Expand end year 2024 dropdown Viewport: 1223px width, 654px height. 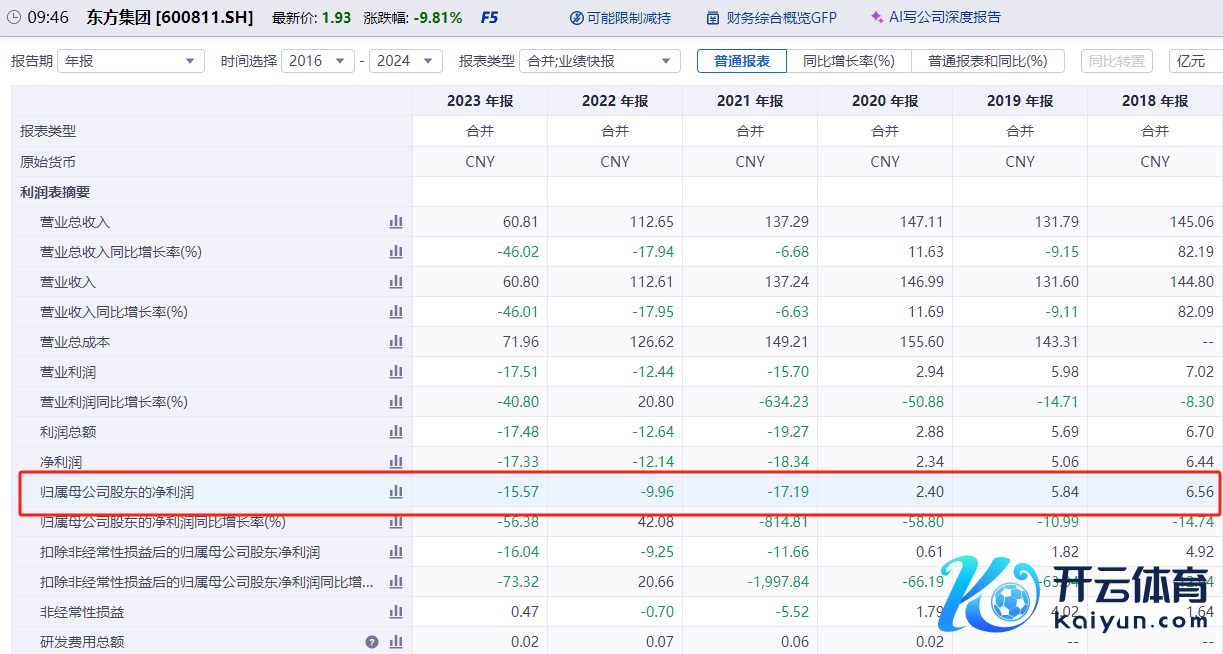click(x=405, y=61)
